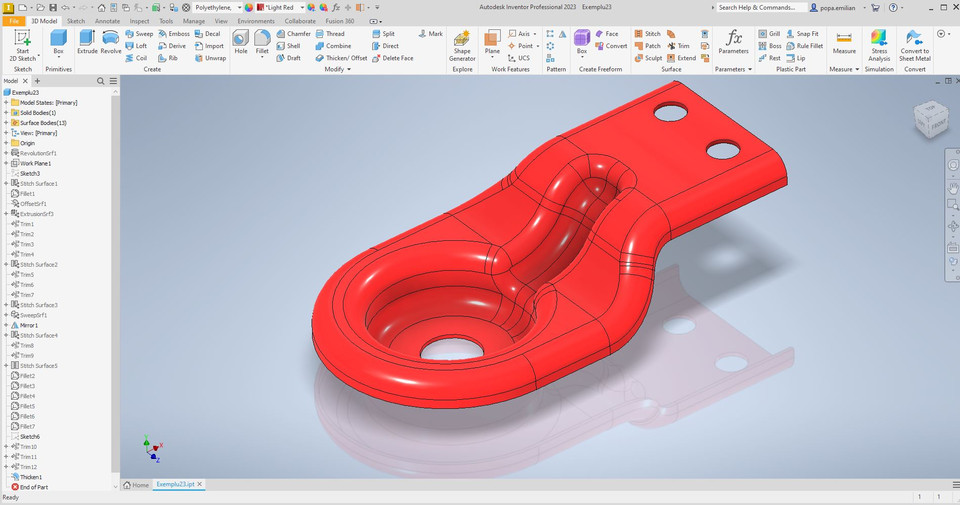Expand the Modify panel dropdown
960x505 pixels.
pos(337,69)
